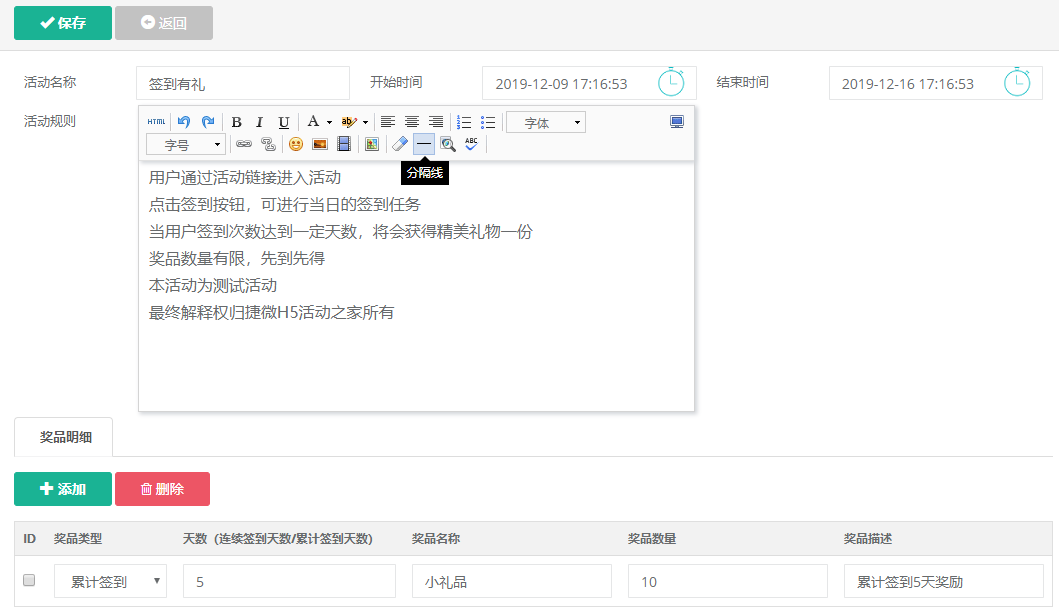
Task: Align text left
Action: point(388,122)
